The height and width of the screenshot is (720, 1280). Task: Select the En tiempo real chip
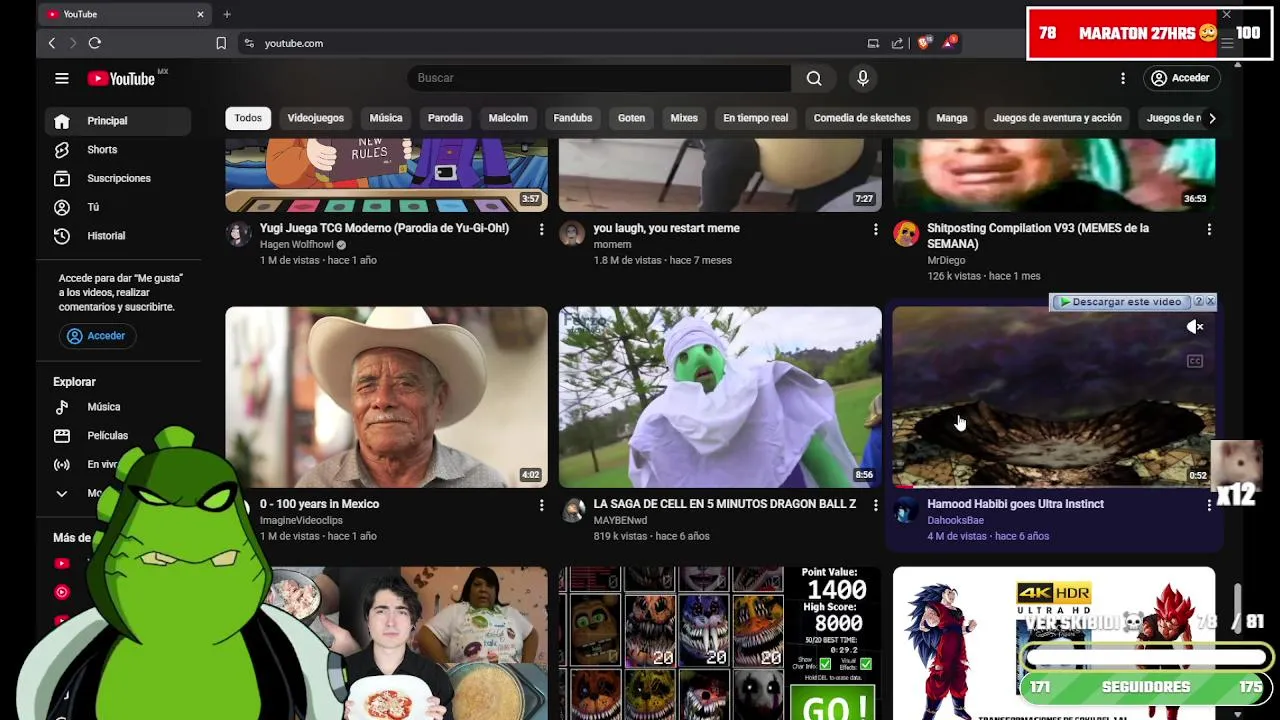(756, 118)
